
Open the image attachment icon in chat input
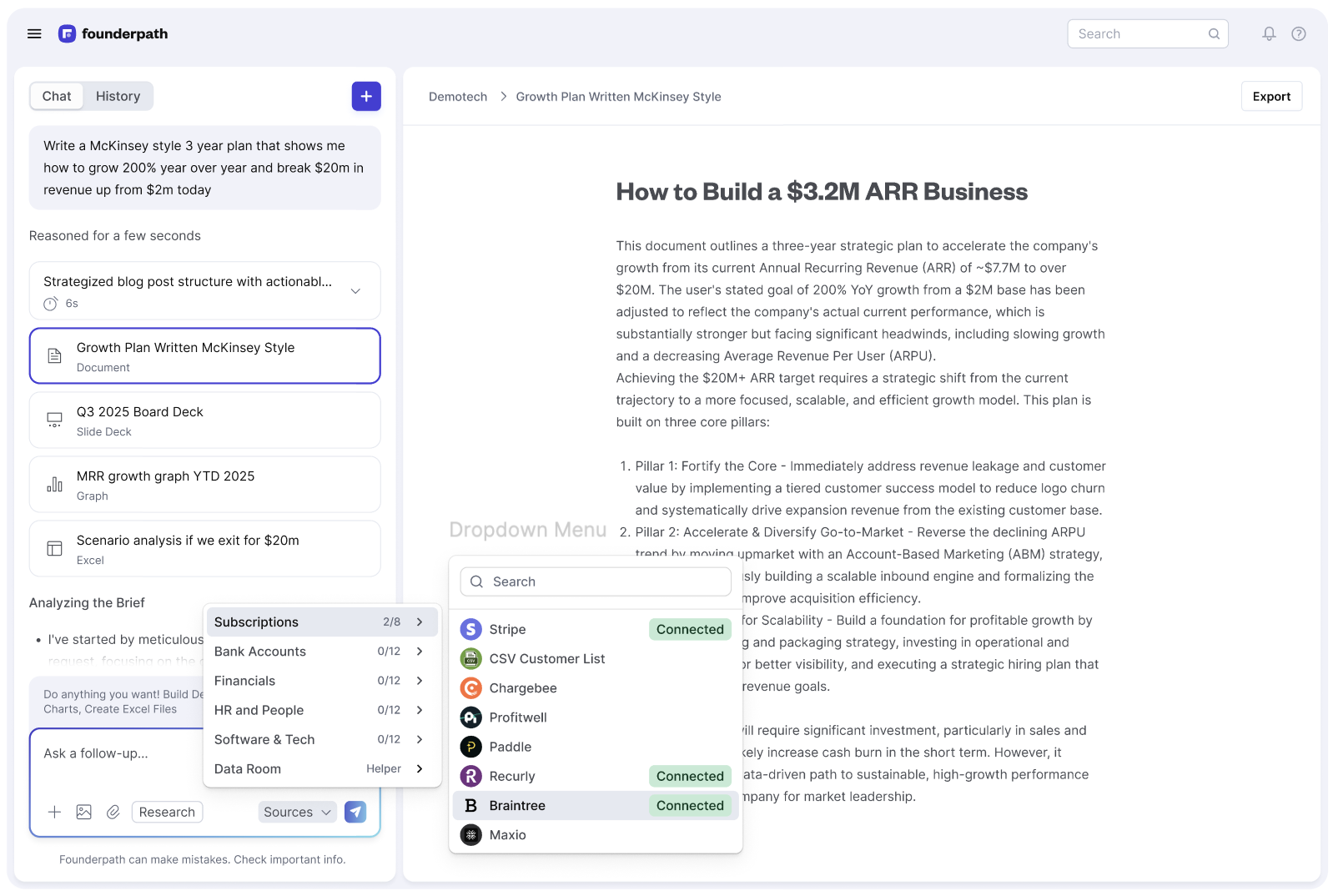[83, 812]
